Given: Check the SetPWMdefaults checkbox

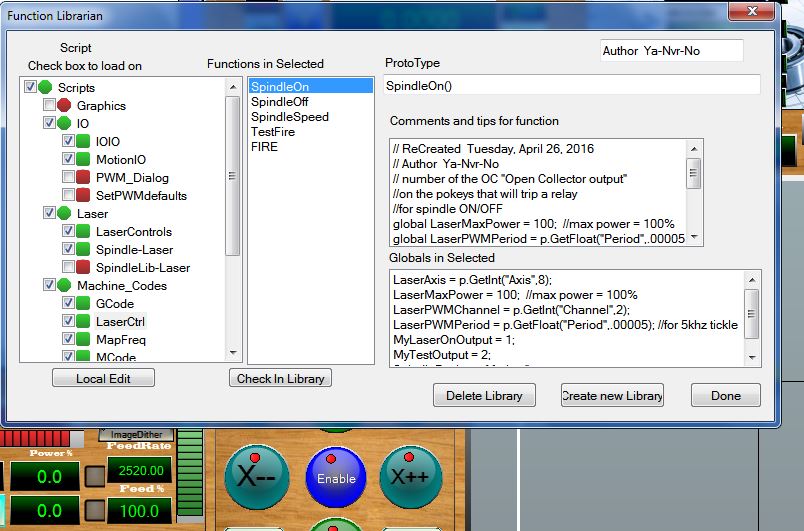Looking at the screenshot, I should click(x=67, y=196).
